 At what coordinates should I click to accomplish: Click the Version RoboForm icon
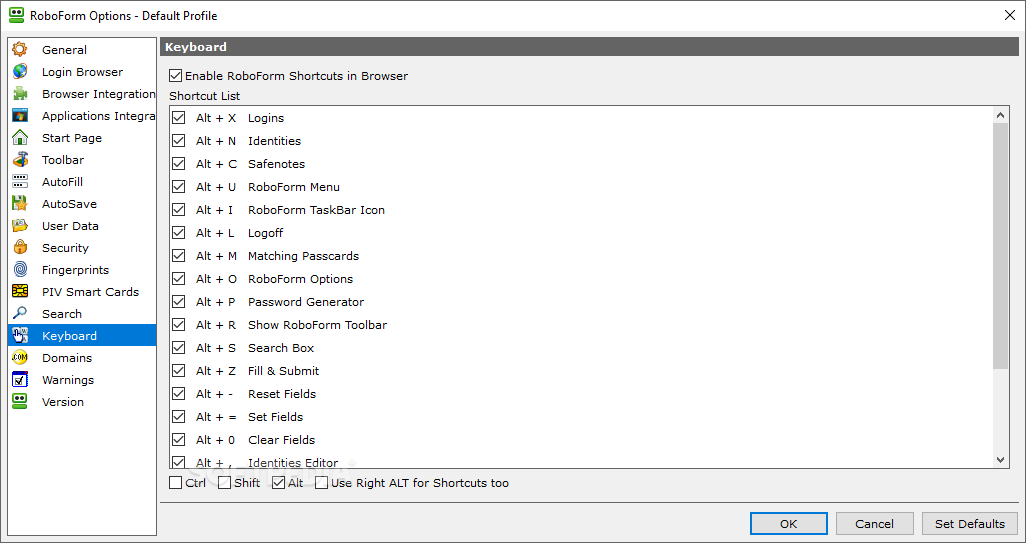point(20,402)
